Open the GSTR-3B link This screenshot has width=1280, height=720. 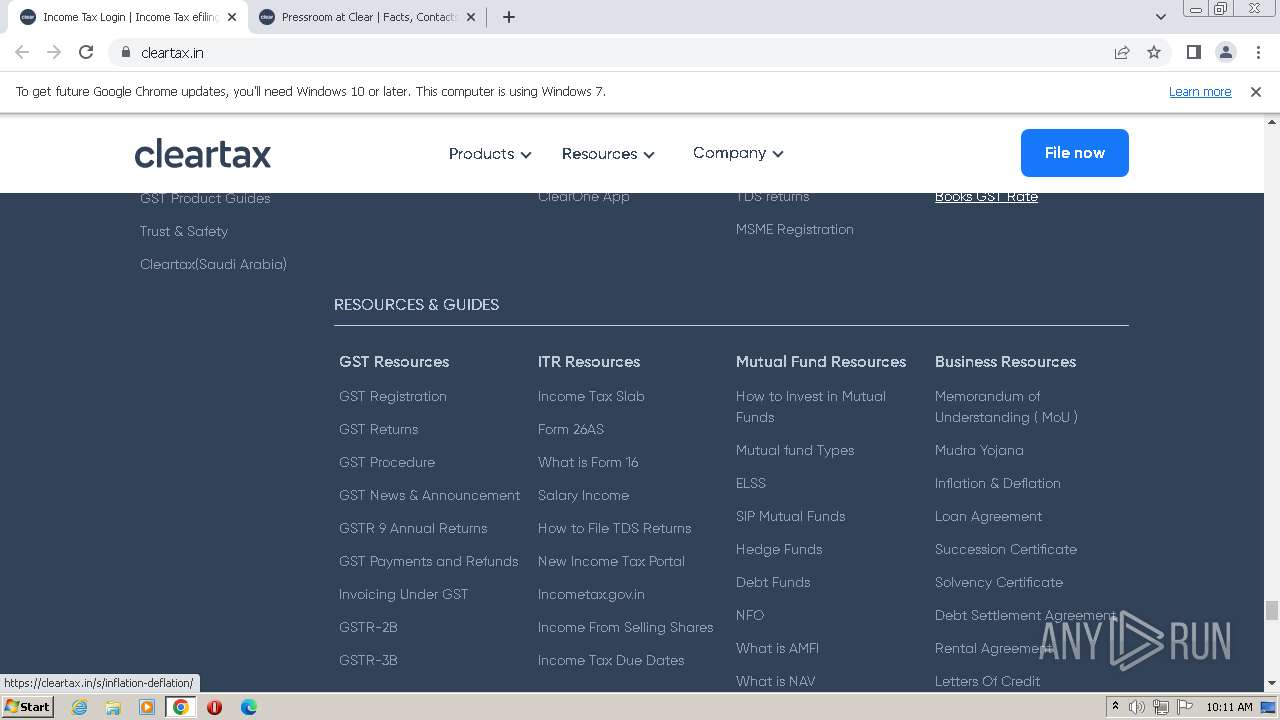click(368, 660)
